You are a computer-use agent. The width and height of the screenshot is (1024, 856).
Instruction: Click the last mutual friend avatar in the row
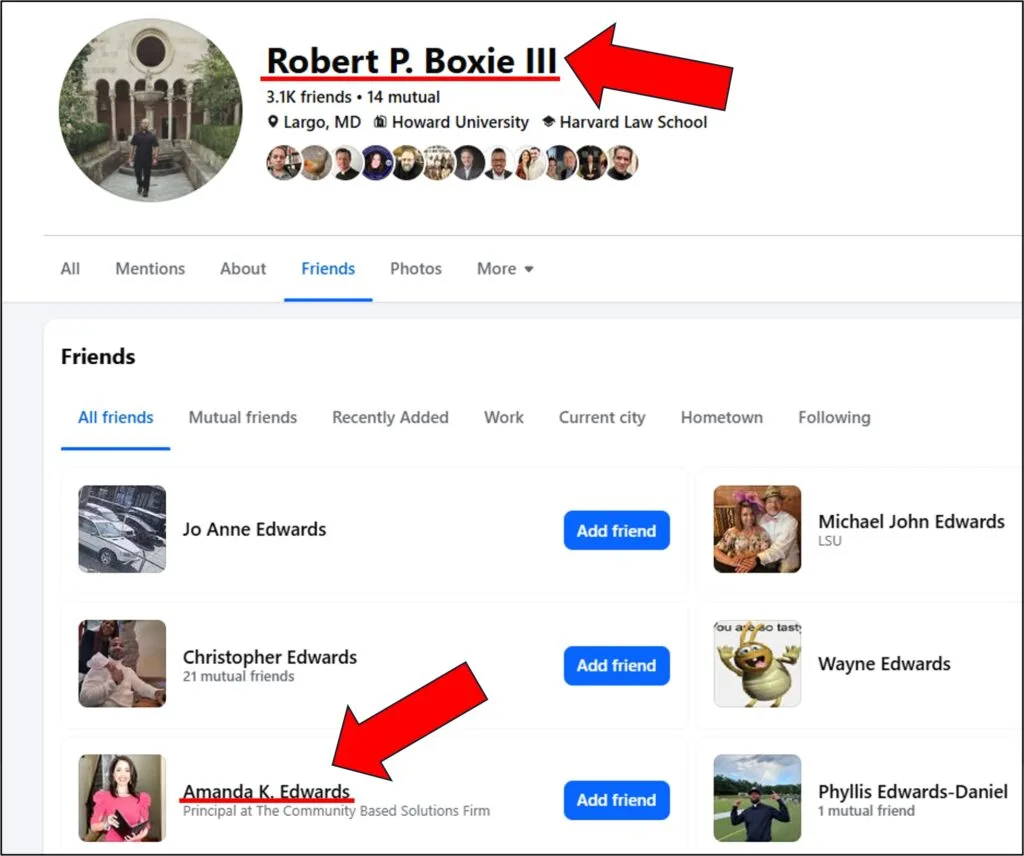click(622, 163)
